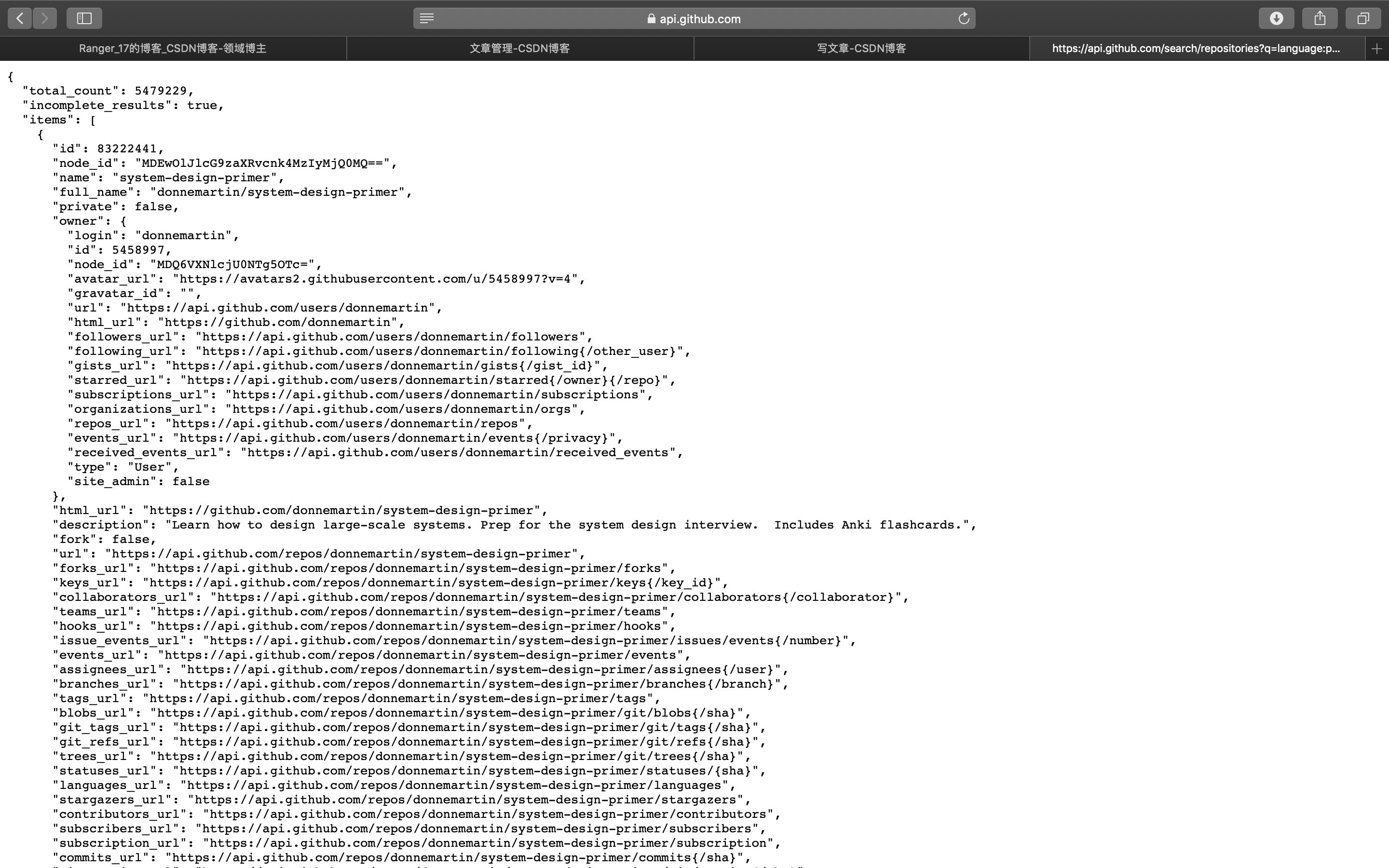Switch to the 文章管理-CSDN博客 tab

click(x=519, y=49)
